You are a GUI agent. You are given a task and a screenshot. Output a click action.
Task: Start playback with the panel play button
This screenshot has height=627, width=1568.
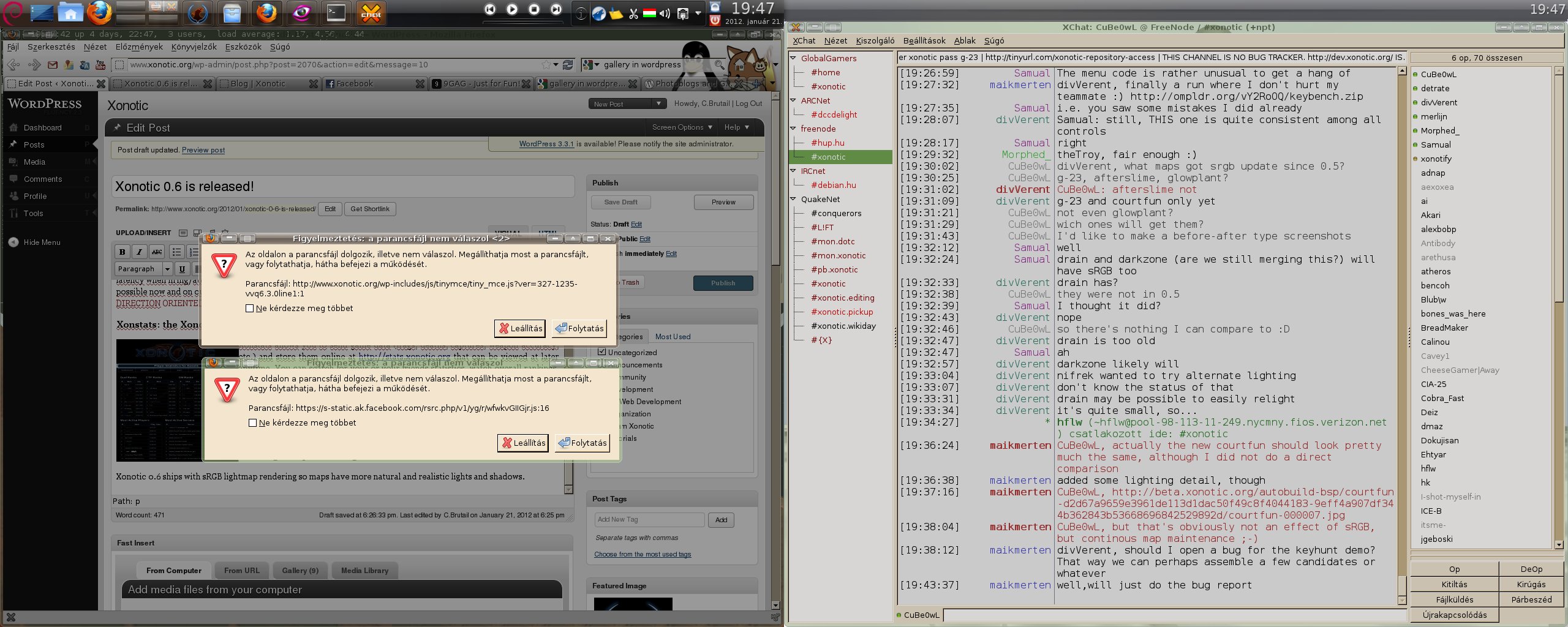point(512,9)
